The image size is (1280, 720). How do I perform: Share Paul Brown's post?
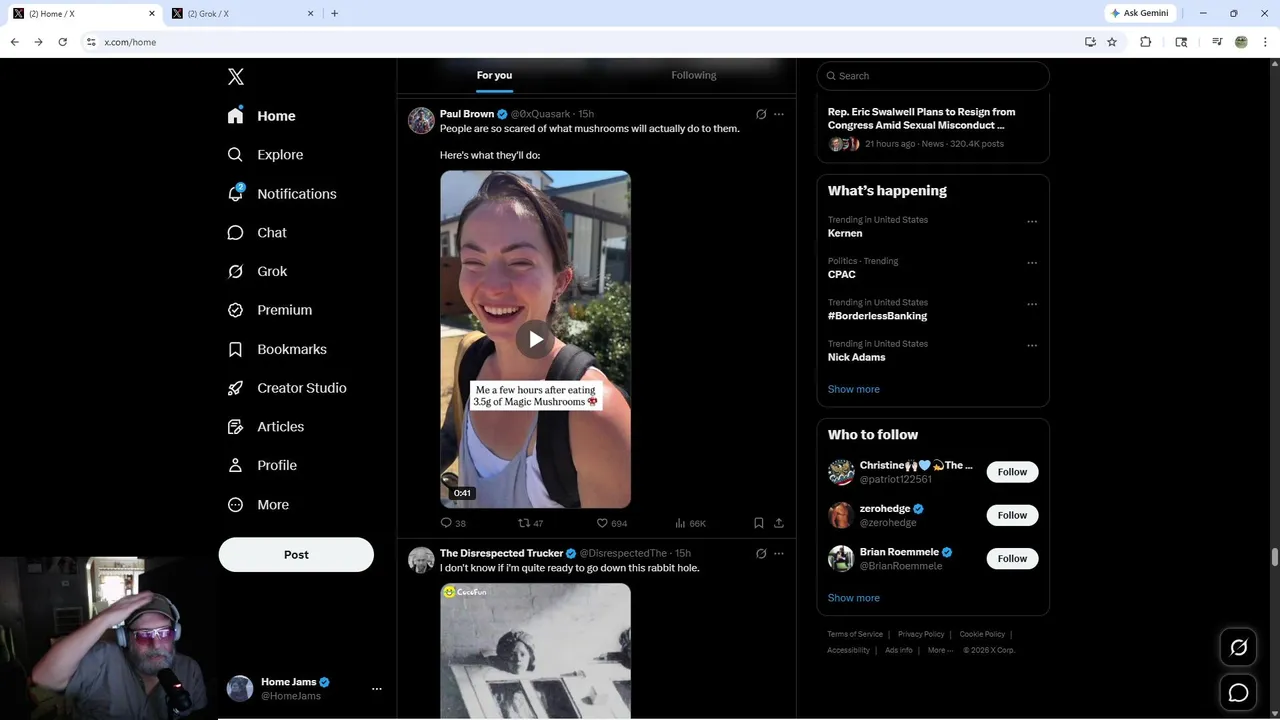[779, 523]
